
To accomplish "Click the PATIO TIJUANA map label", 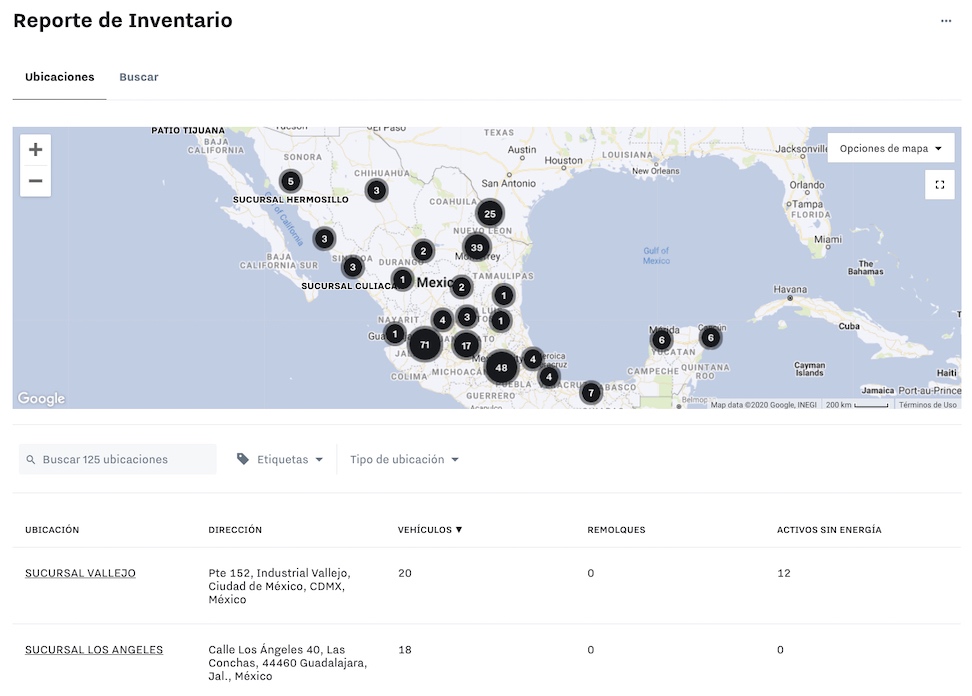I will (188, 130).
